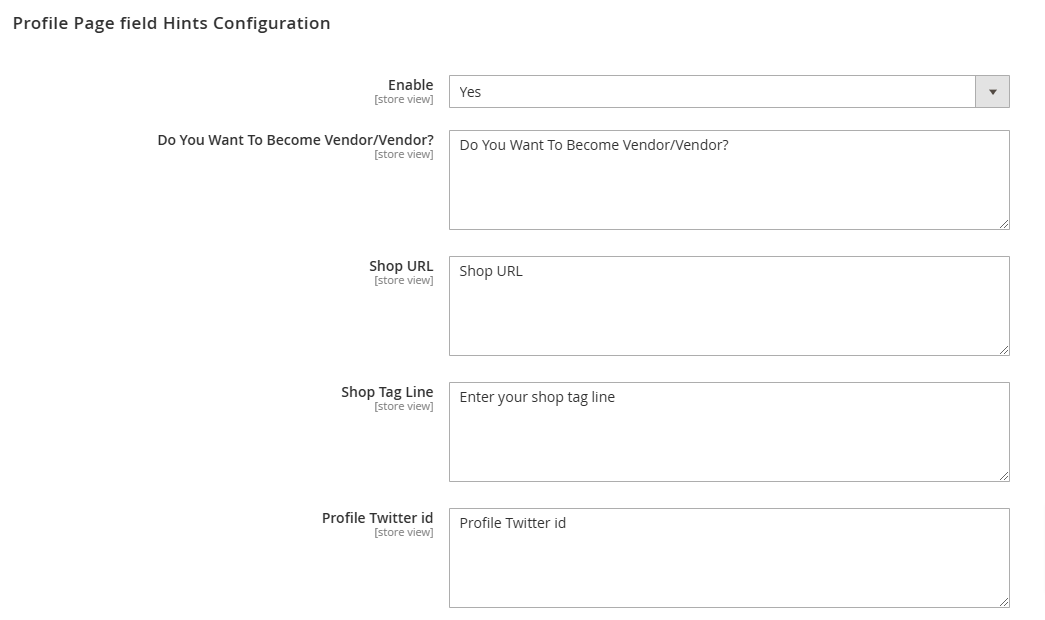The height and width of the screenshot is (620, 1045).
Task: Click the store view scope under Profile Twitter id
Action: 404,532
